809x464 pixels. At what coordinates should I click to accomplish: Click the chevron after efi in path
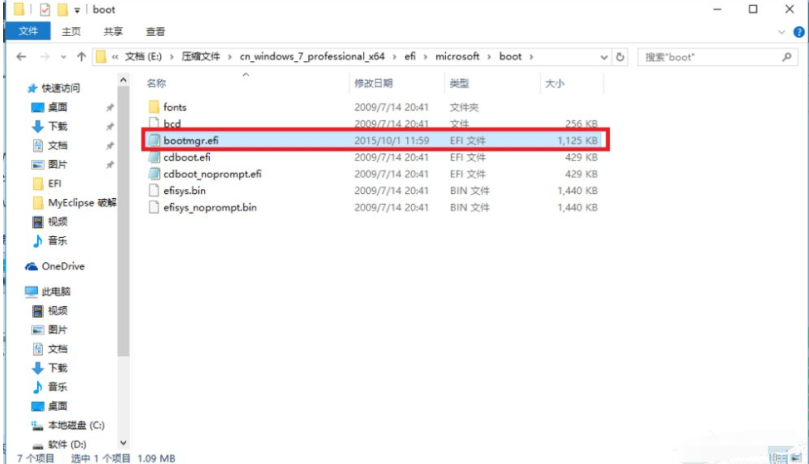426,57
